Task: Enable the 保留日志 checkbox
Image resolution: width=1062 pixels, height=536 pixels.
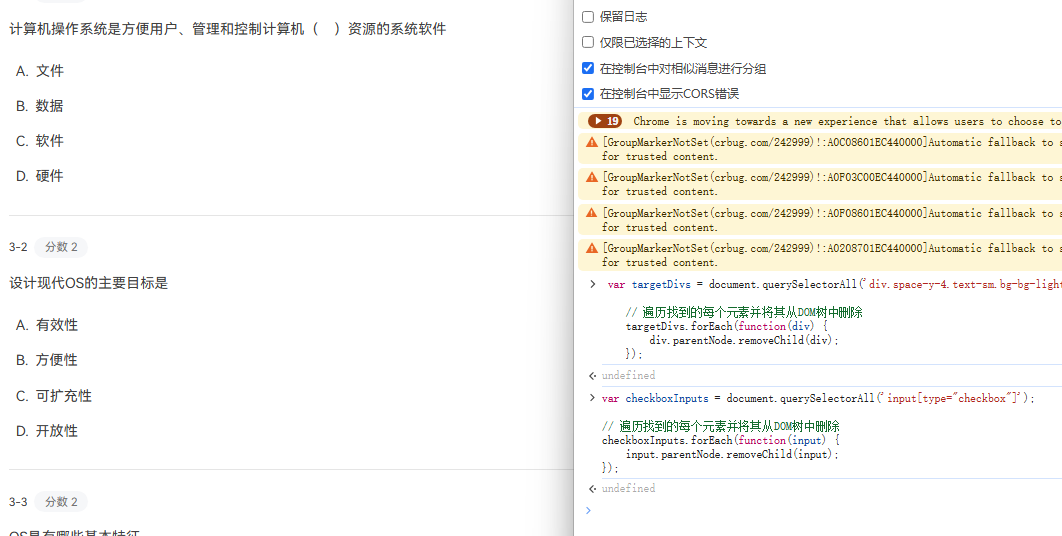Action: point(588,17)
